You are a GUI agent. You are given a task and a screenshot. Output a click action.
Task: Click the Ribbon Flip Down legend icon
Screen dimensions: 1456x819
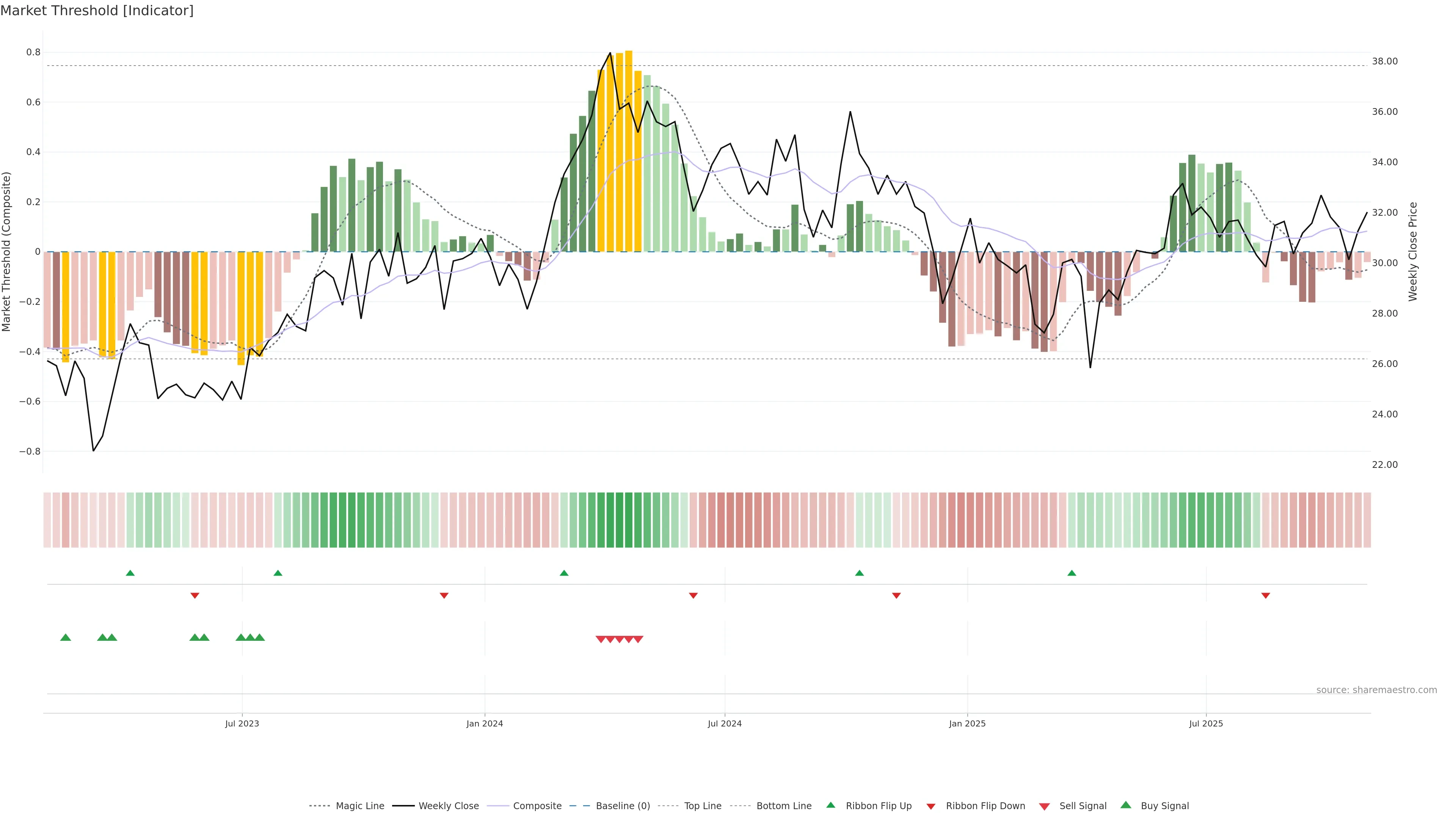931,806
